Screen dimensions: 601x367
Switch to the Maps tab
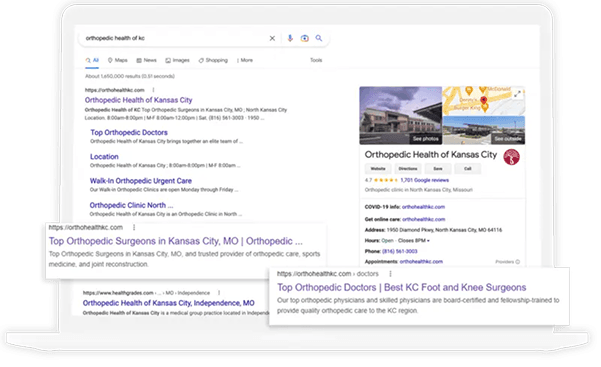[117, 60]
